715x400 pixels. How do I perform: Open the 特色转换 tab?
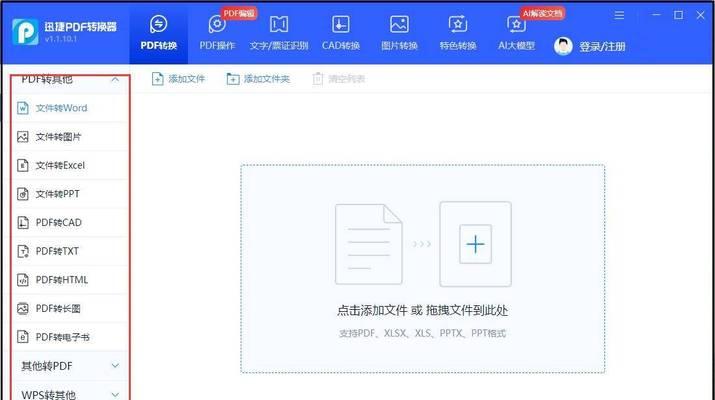coord(458,33)
